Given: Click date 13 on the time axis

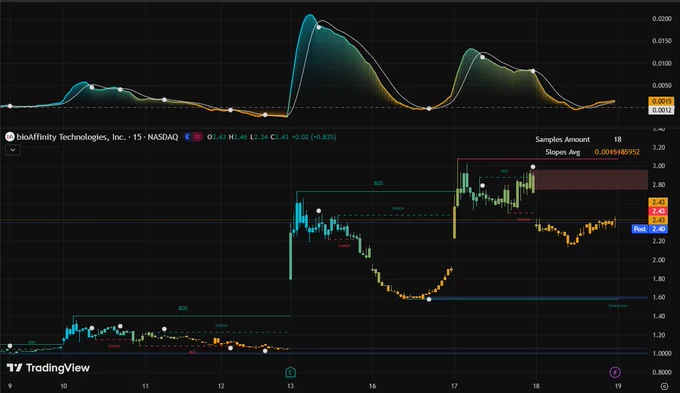Looking at the screenshot, I should point(290,386).
